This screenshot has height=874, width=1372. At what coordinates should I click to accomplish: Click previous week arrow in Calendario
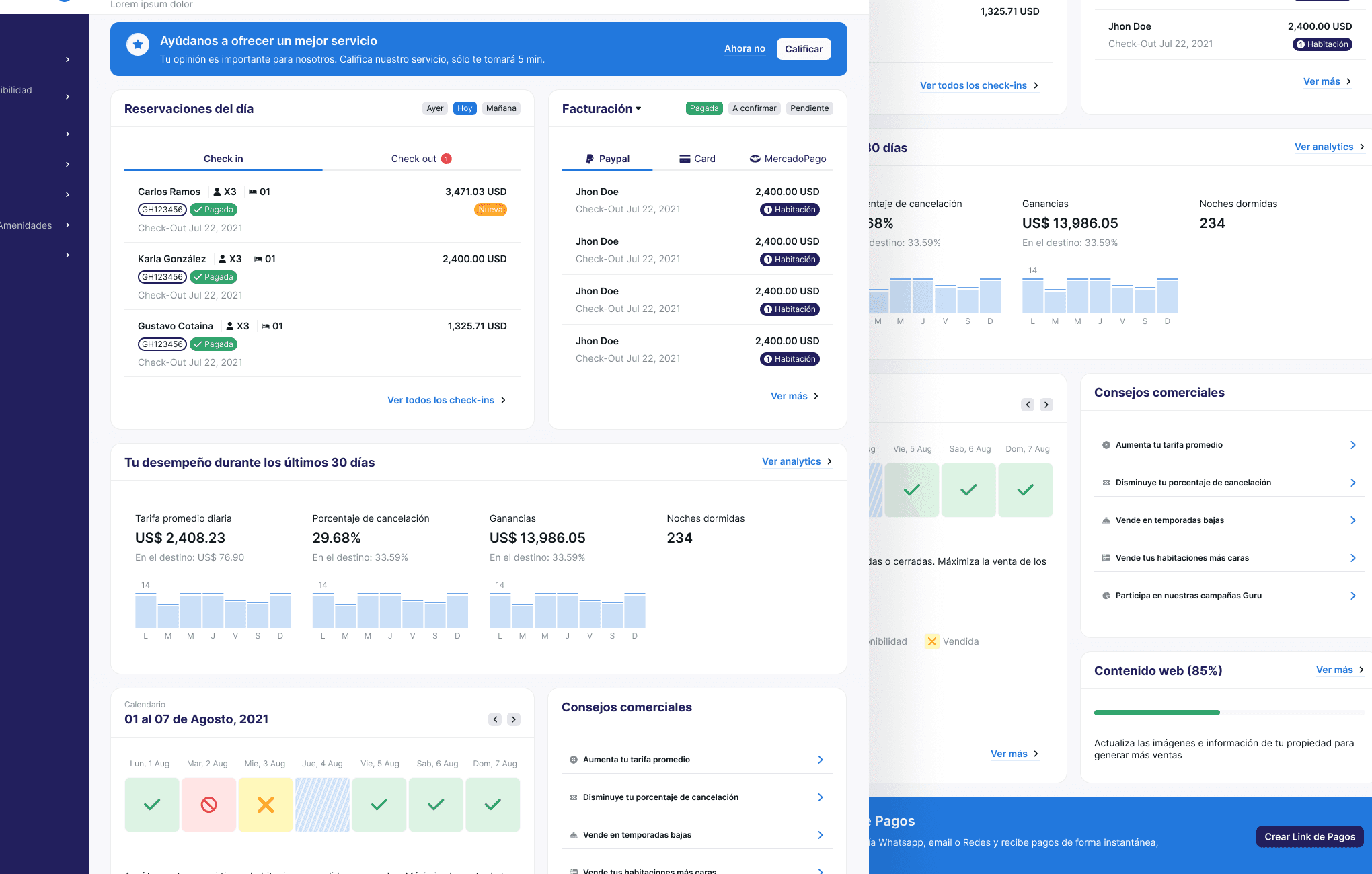coord(495,719)
